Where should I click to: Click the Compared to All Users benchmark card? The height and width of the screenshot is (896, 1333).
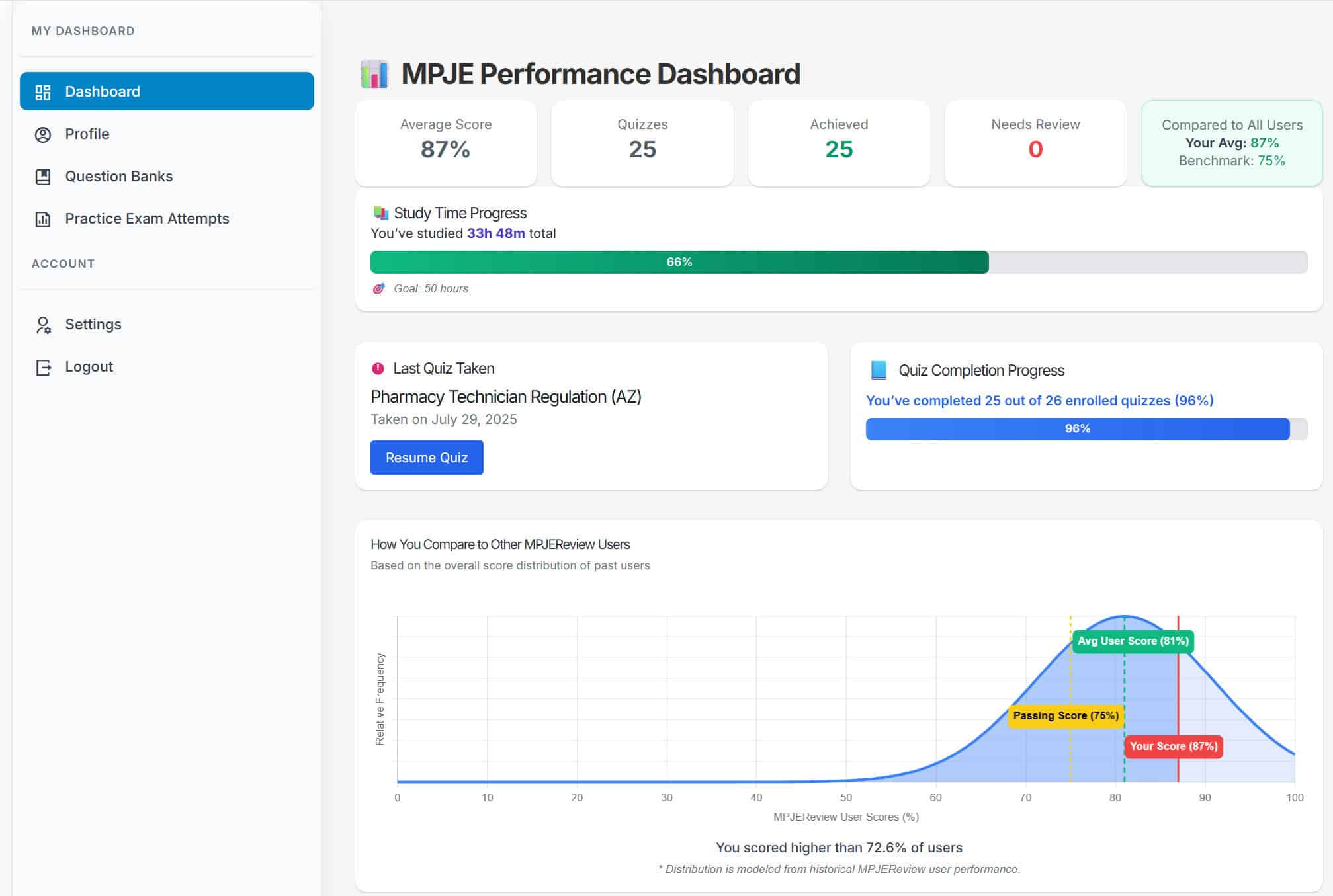coord(1231,142)
